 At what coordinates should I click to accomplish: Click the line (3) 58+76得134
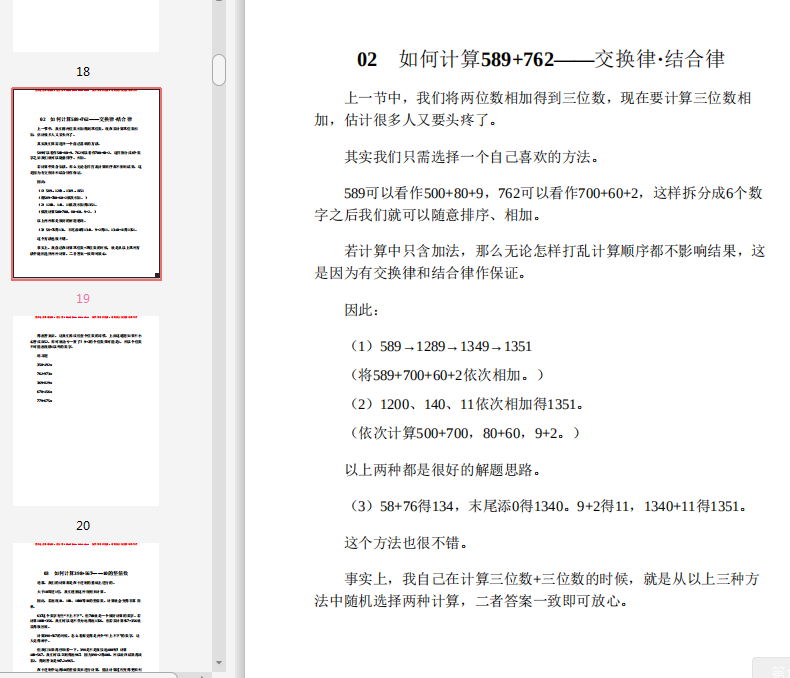[546, 506]
